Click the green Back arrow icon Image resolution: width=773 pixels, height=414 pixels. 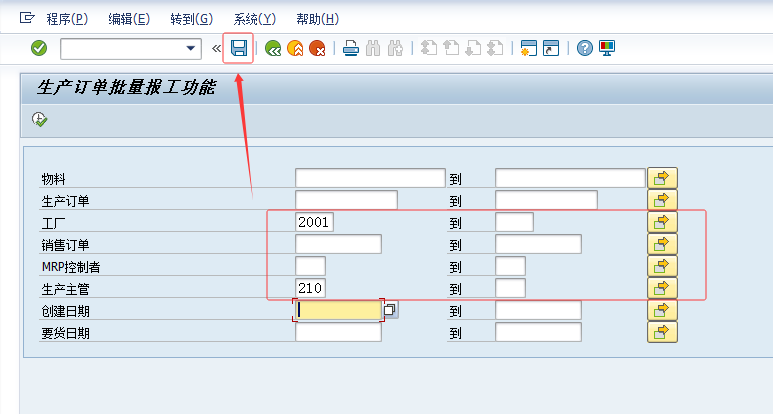click(273, 48)
